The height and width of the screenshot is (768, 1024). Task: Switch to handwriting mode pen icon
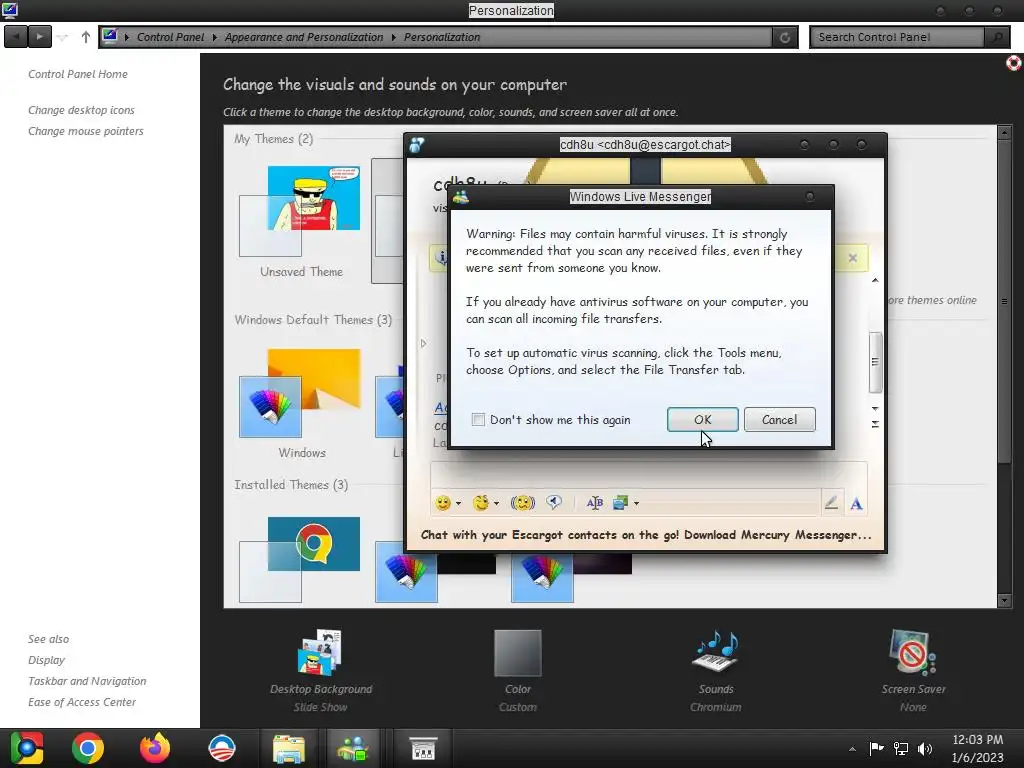831,503
